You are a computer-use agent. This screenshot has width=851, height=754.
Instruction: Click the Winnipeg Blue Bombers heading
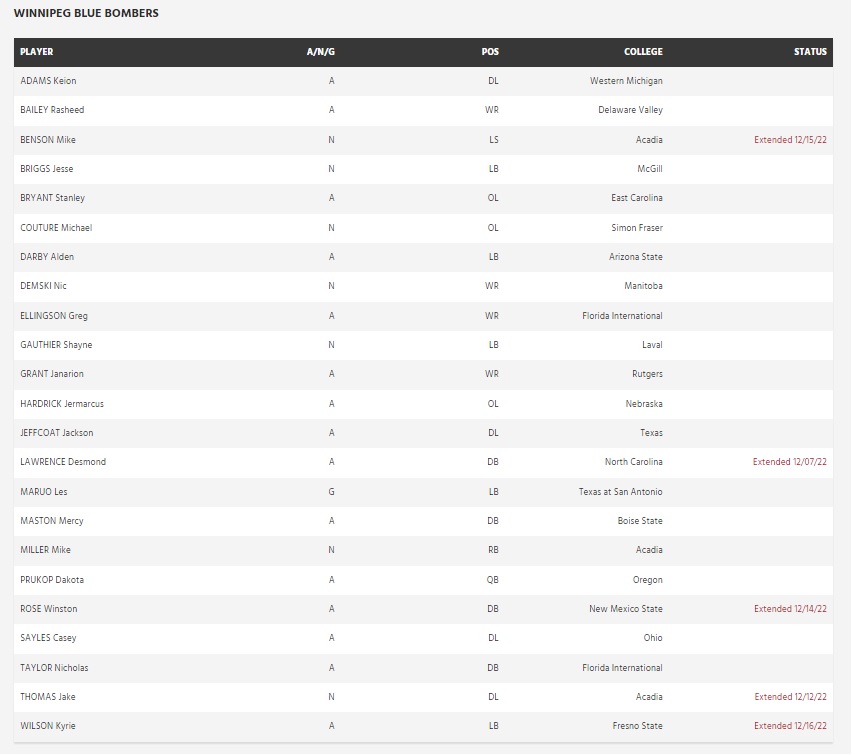86,14
